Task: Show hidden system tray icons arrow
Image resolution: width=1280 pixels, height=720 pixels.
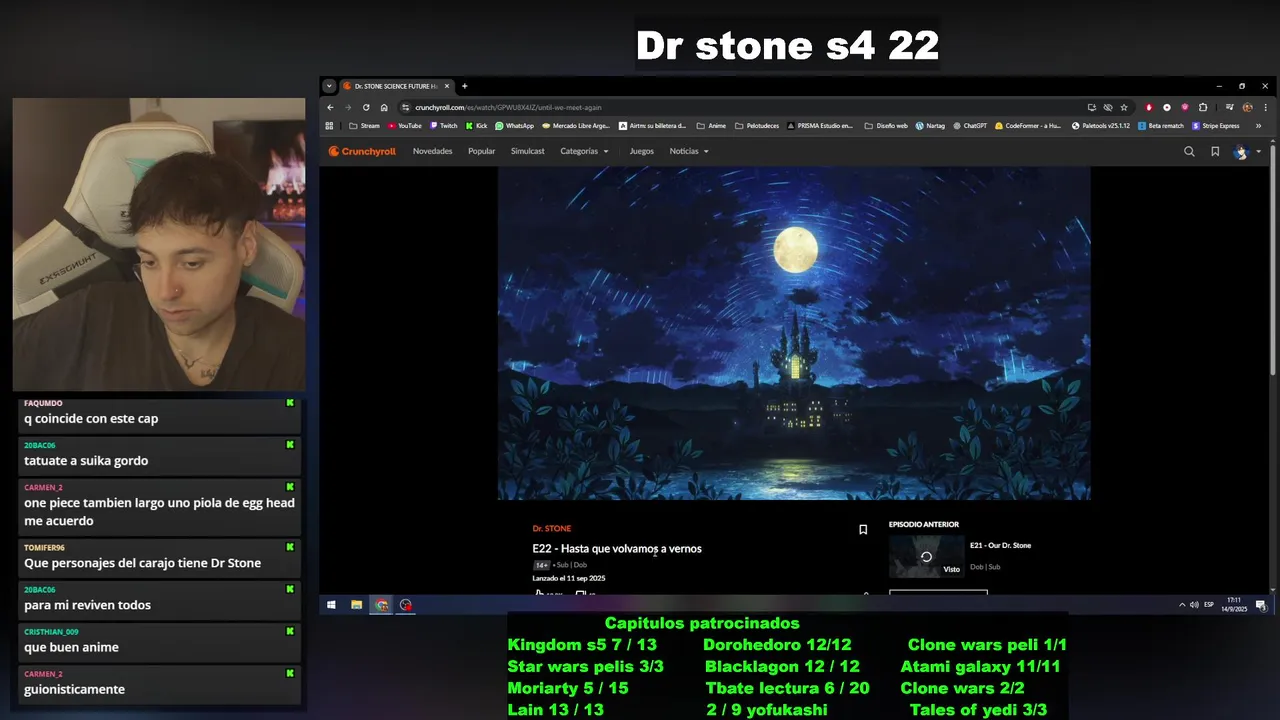Action: pos(1182,605)
